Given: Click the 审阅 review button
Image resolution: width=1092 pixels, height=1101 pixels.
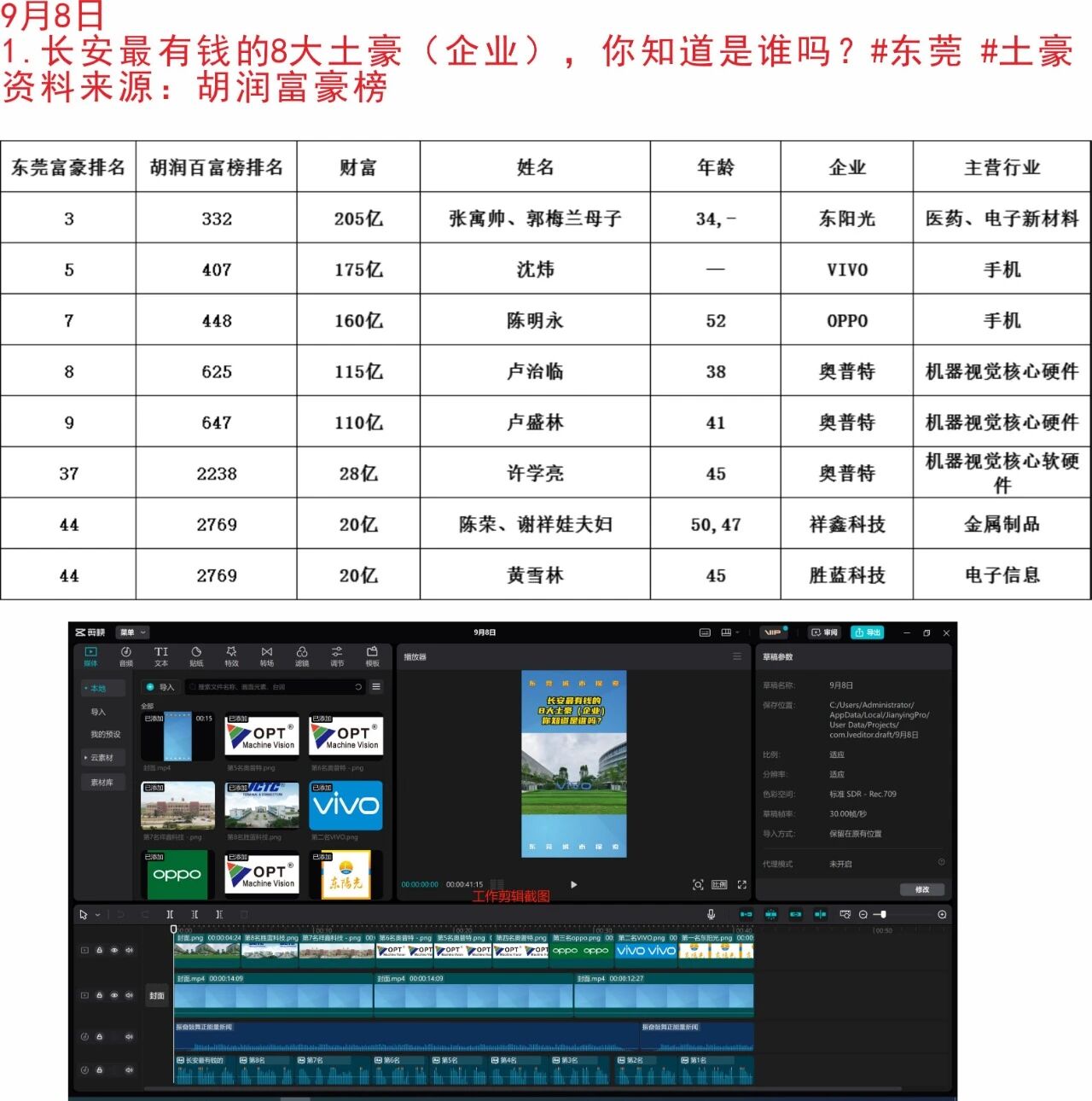Looking at the screenshot, I should point(825,632).
